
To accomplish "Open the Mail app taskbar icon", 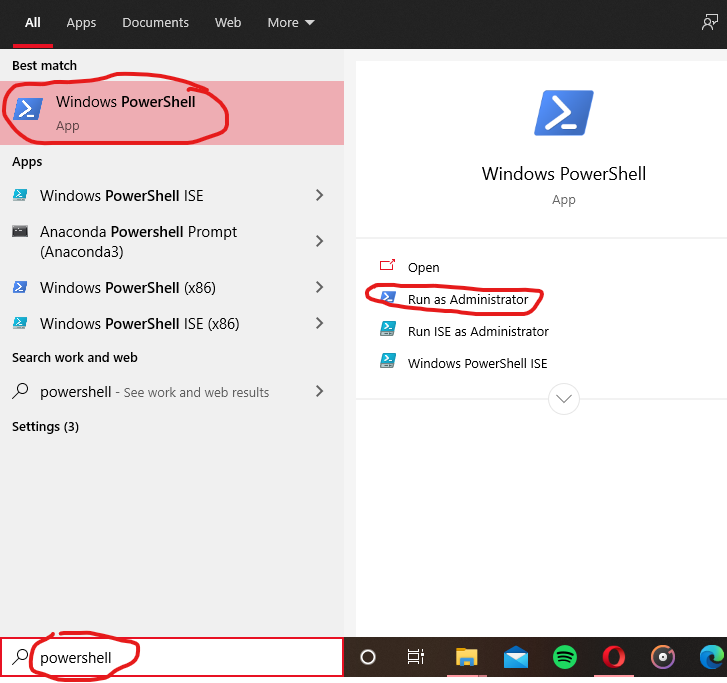I will (516, 657).
